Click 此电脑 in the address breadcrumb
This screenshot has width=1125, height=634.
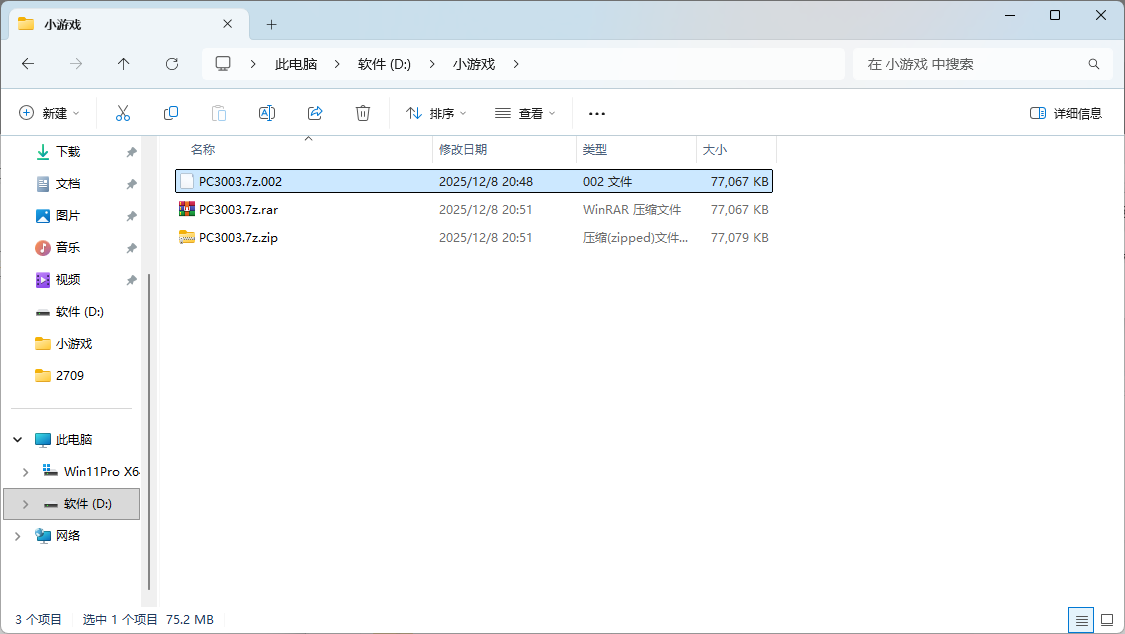tap(296, 64)
